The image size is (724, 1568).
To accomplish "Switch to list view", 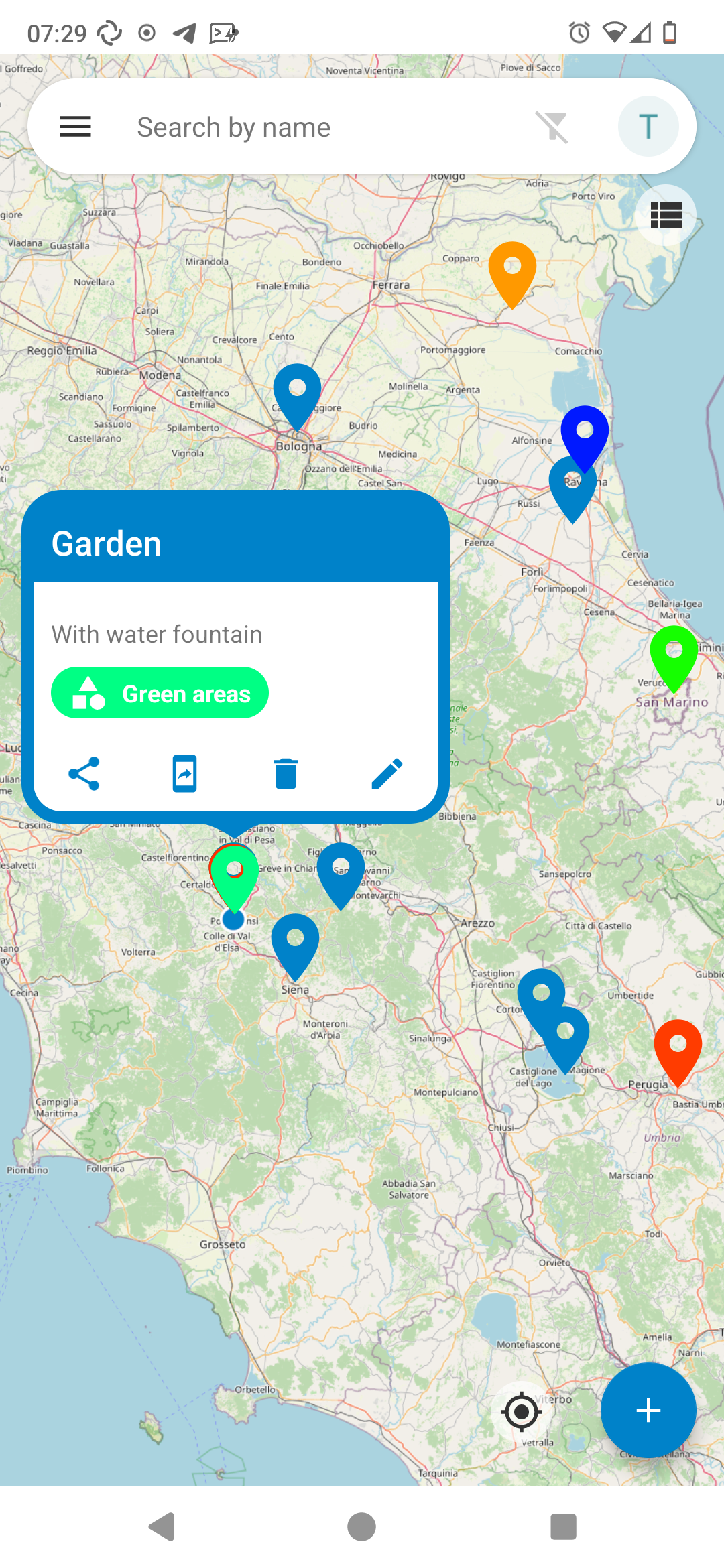I will point(666,215).
